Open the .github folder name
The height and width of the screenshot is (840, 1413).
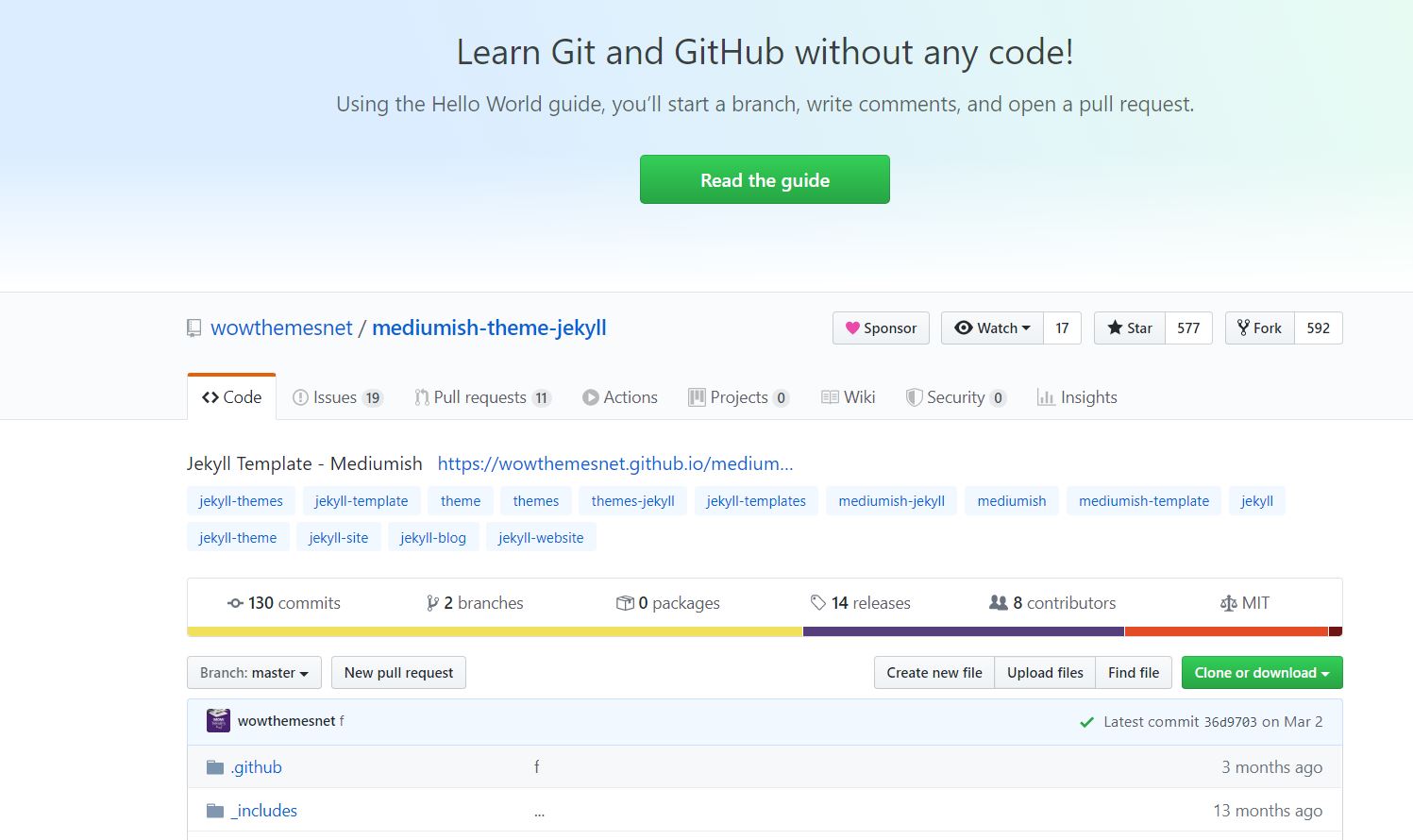[257, 767]
